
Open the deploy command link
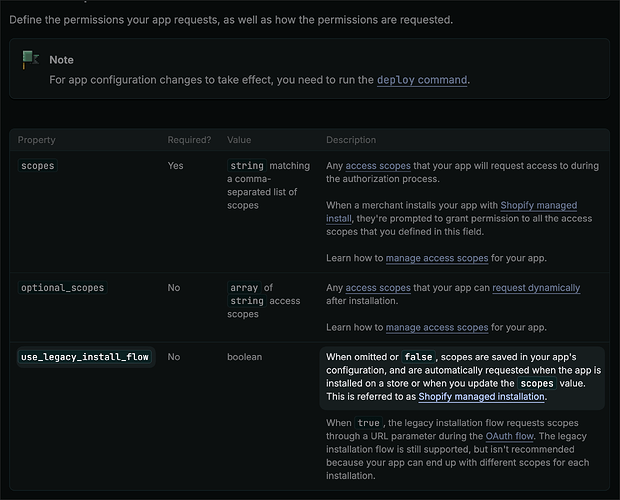click(x=421, y=80)
